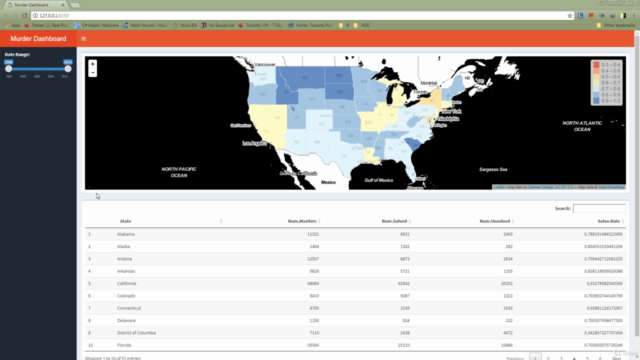Screen dimensions: 640x360
Task: Select the Delaware table row
Action: [x=355, y=320]
